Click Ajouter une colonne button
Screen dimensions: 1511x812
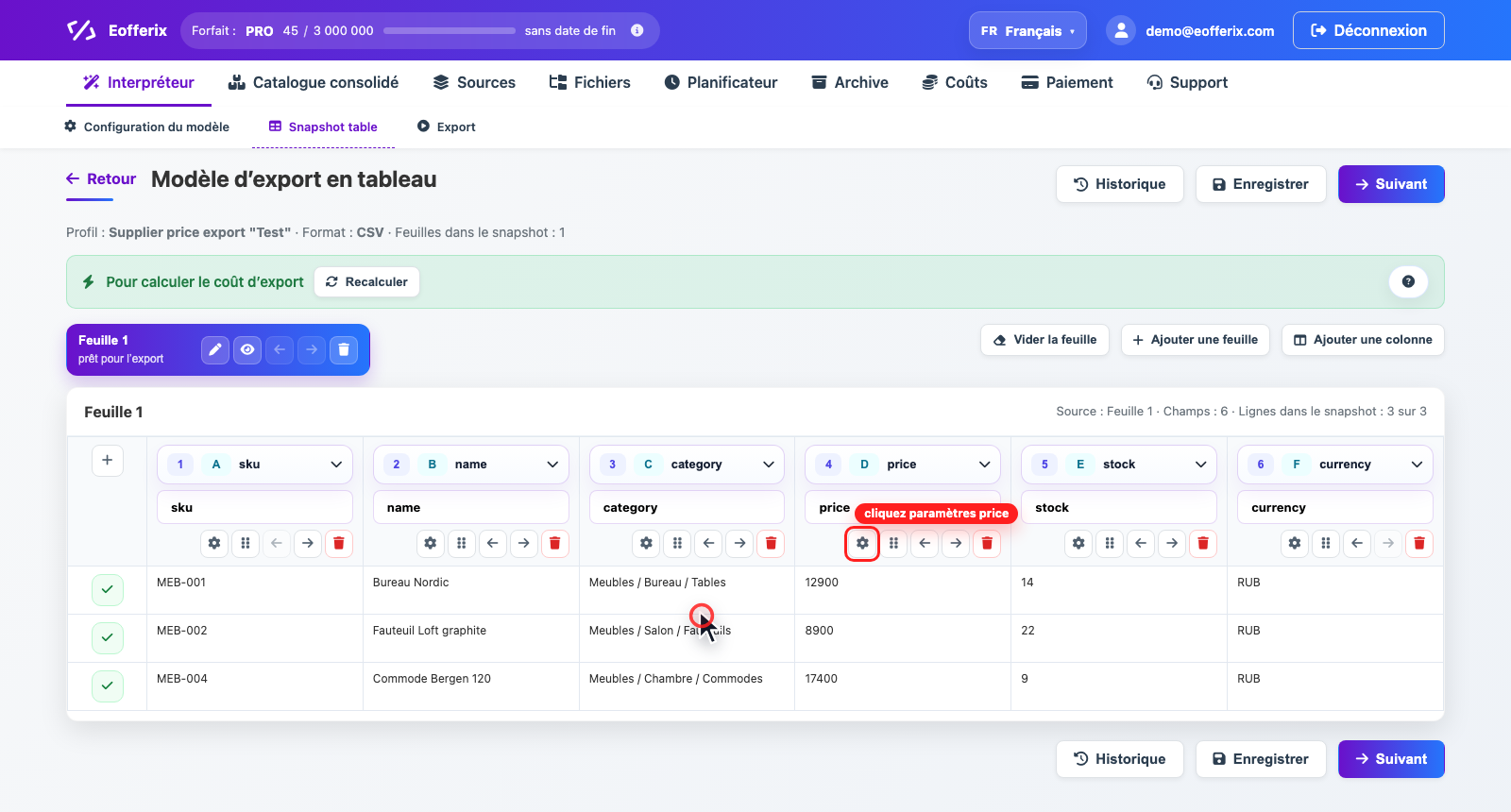pos(1363,340)
